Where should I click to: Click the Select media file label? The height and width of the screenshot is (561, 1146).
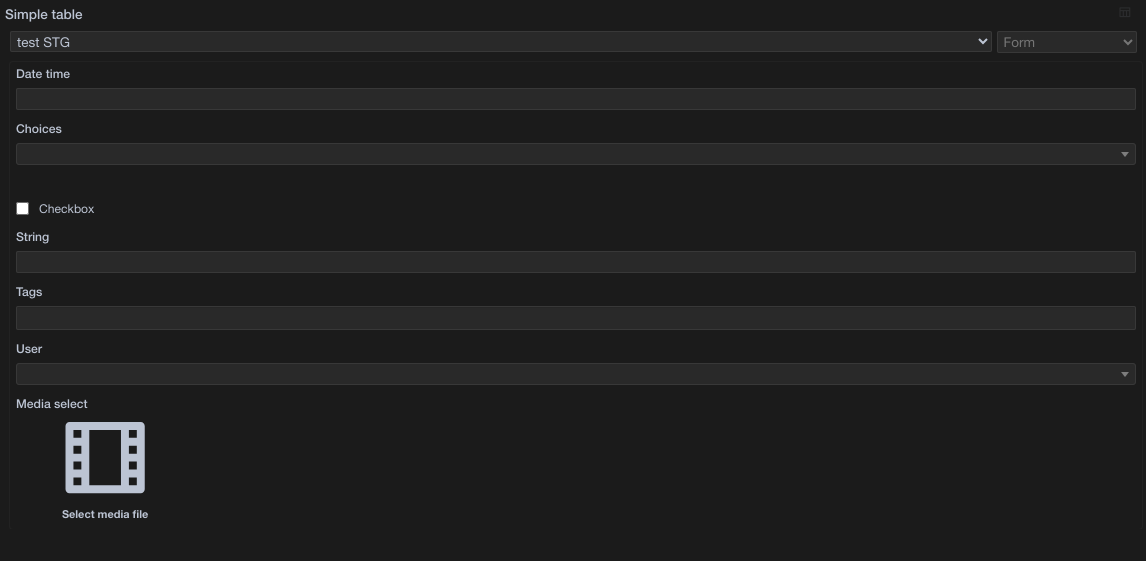[x=105, y=514]
